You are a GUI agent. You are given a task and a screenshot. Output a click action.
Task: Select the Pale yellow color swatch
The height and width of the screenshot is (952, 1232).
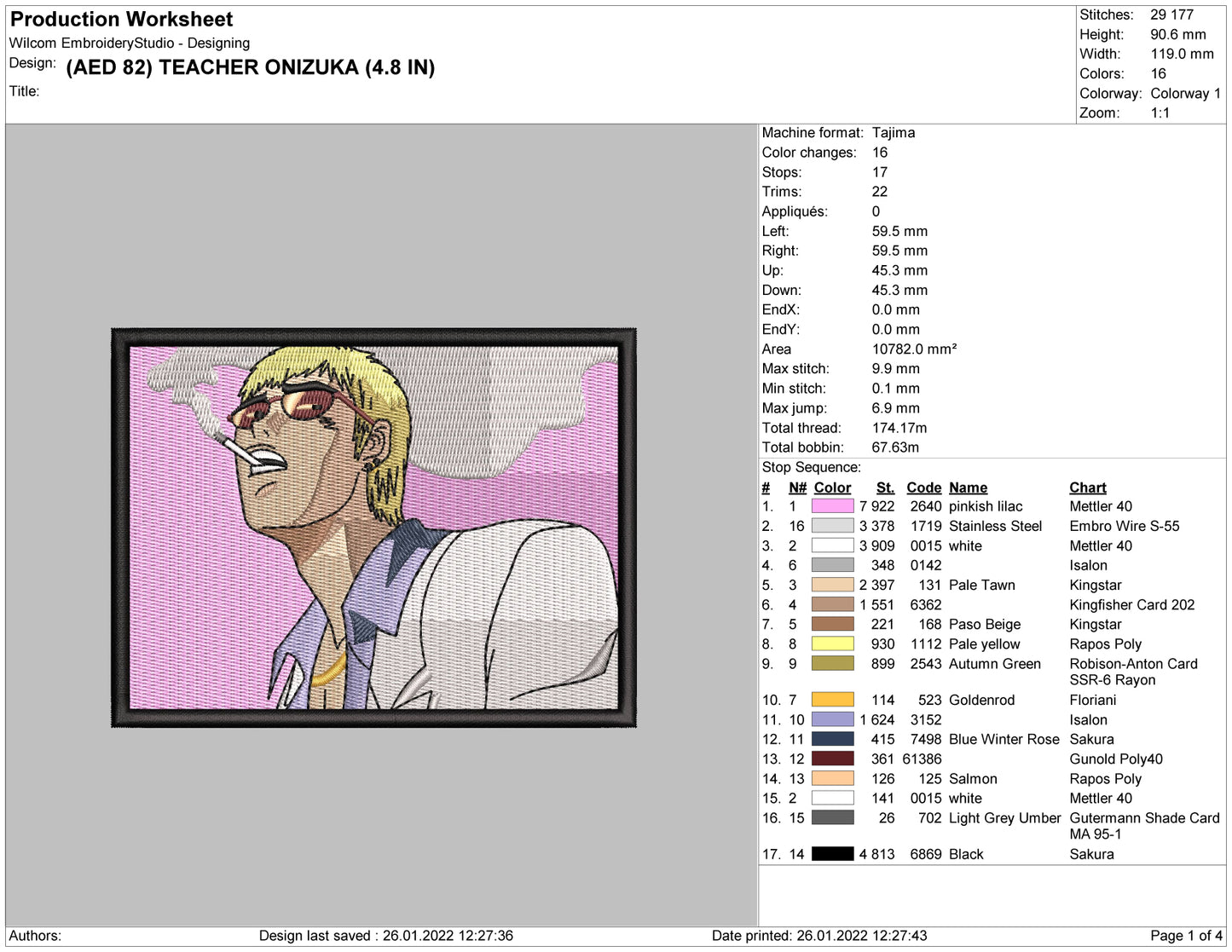tap(832, 643)
